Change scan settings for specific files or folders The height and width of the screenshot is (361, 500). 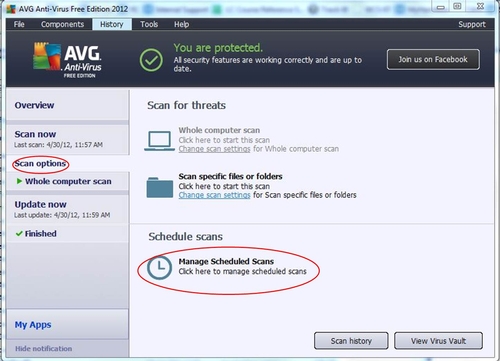[214, 195]
